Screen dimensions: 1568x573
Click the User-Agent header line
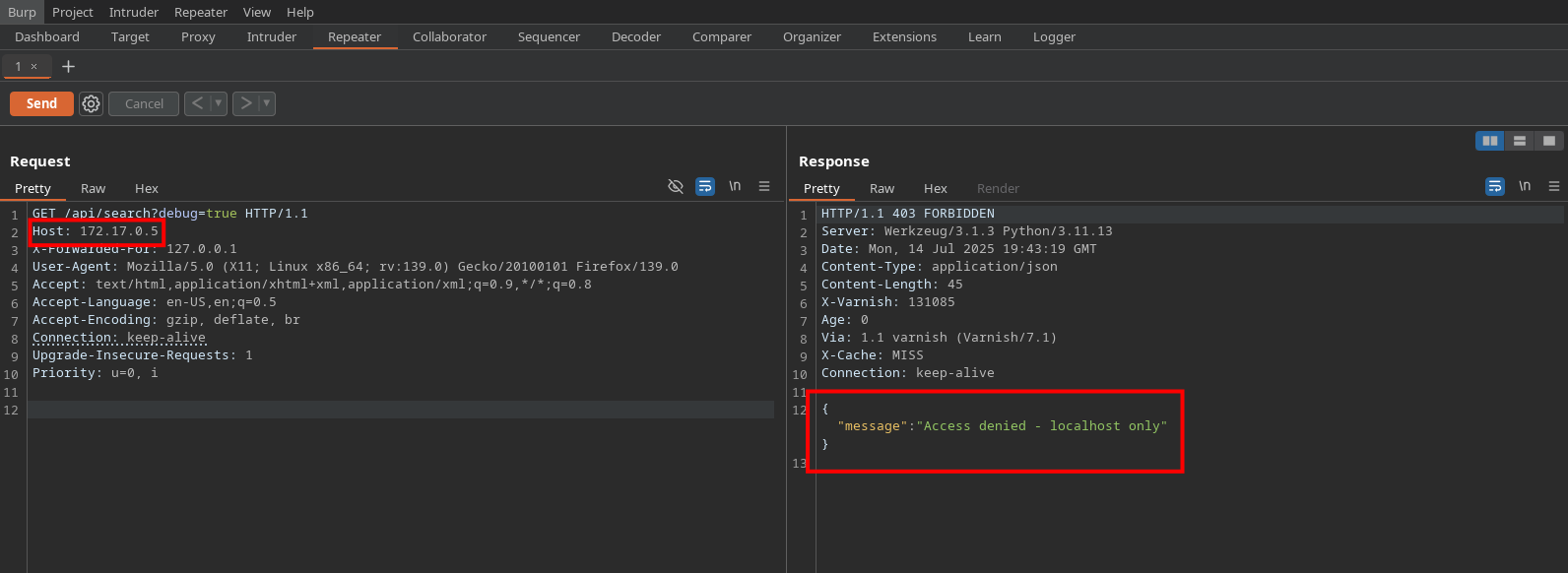coord(356,267)
